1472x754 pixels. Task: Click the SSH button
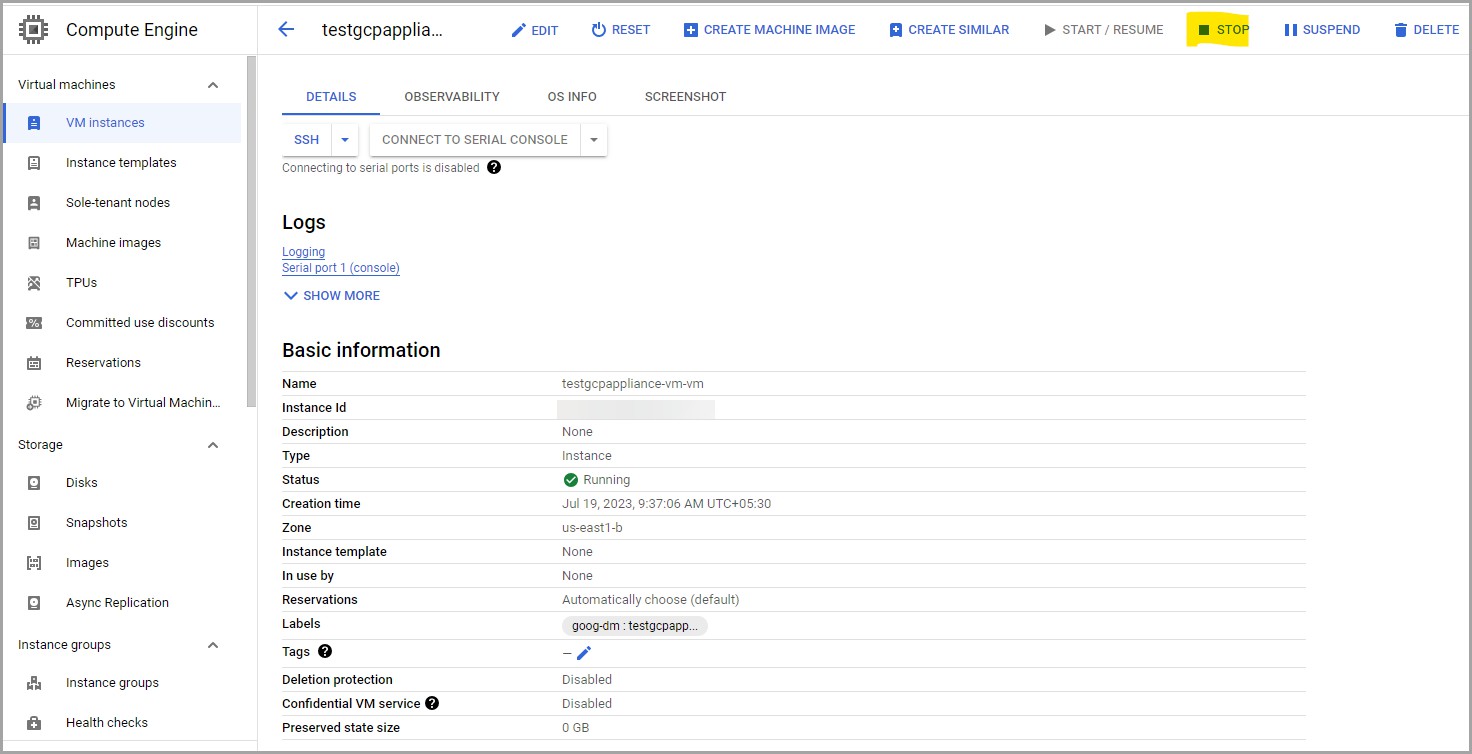tap(306, 140)
